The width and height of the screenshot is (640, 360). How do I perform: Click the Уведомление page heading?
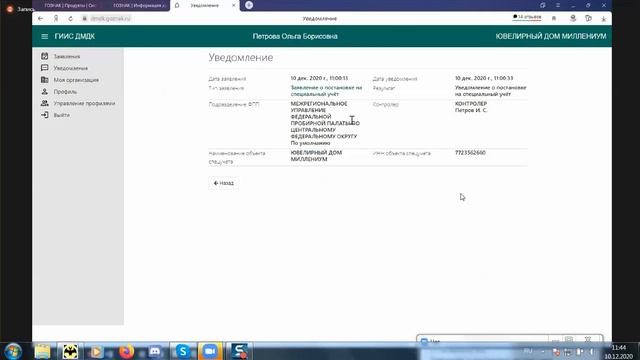241,58
